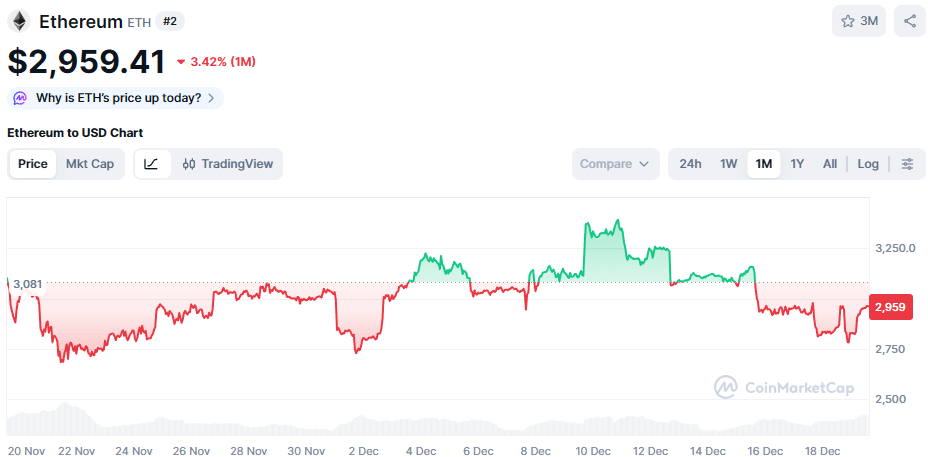Click the 10 Dec date label
The image size is (928, 457).
click(x=594, y=450)
